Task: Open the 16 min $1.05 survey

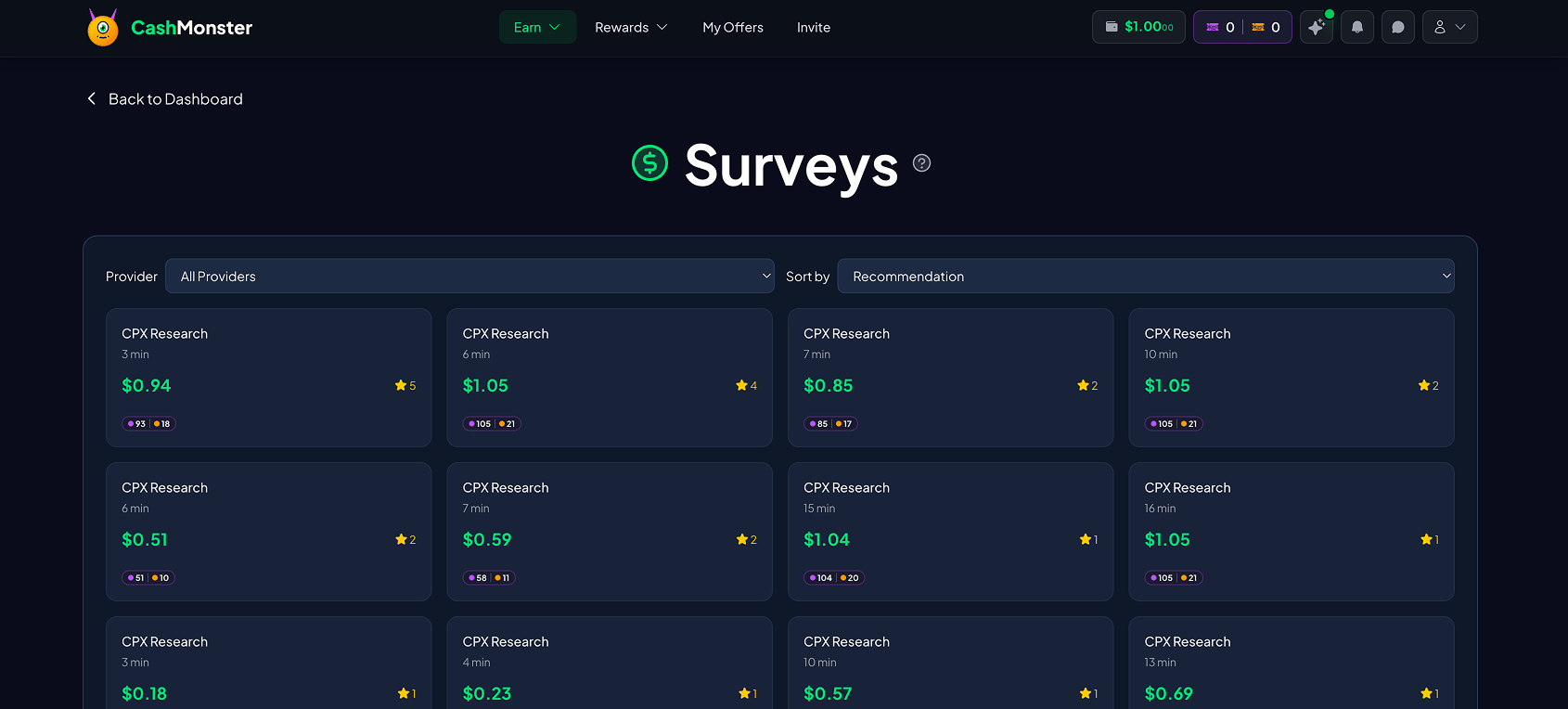Action: pos(1292,532)
